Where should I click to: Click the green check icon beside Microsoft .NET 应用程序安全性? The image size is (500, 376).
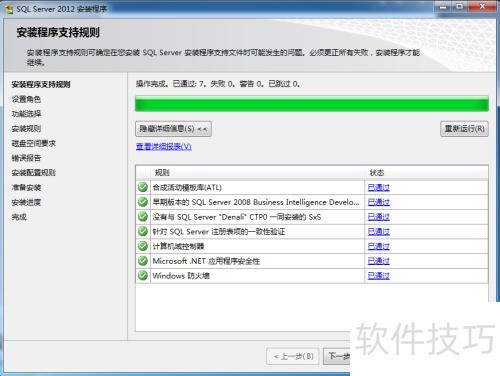pyautogui.click(x=143, y=261)
